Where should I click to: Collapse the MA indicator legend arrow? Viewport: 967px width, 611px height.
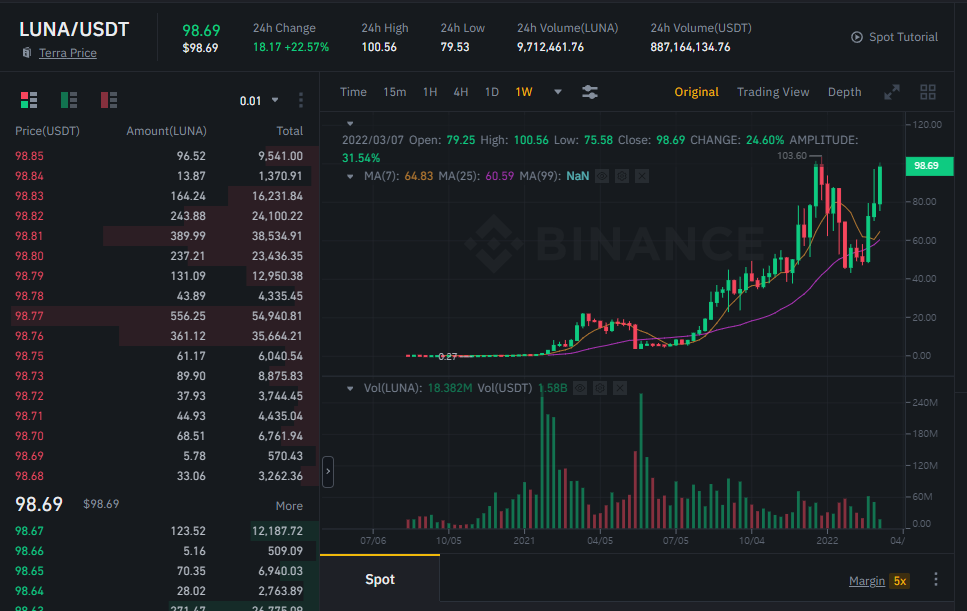(350, 176)
